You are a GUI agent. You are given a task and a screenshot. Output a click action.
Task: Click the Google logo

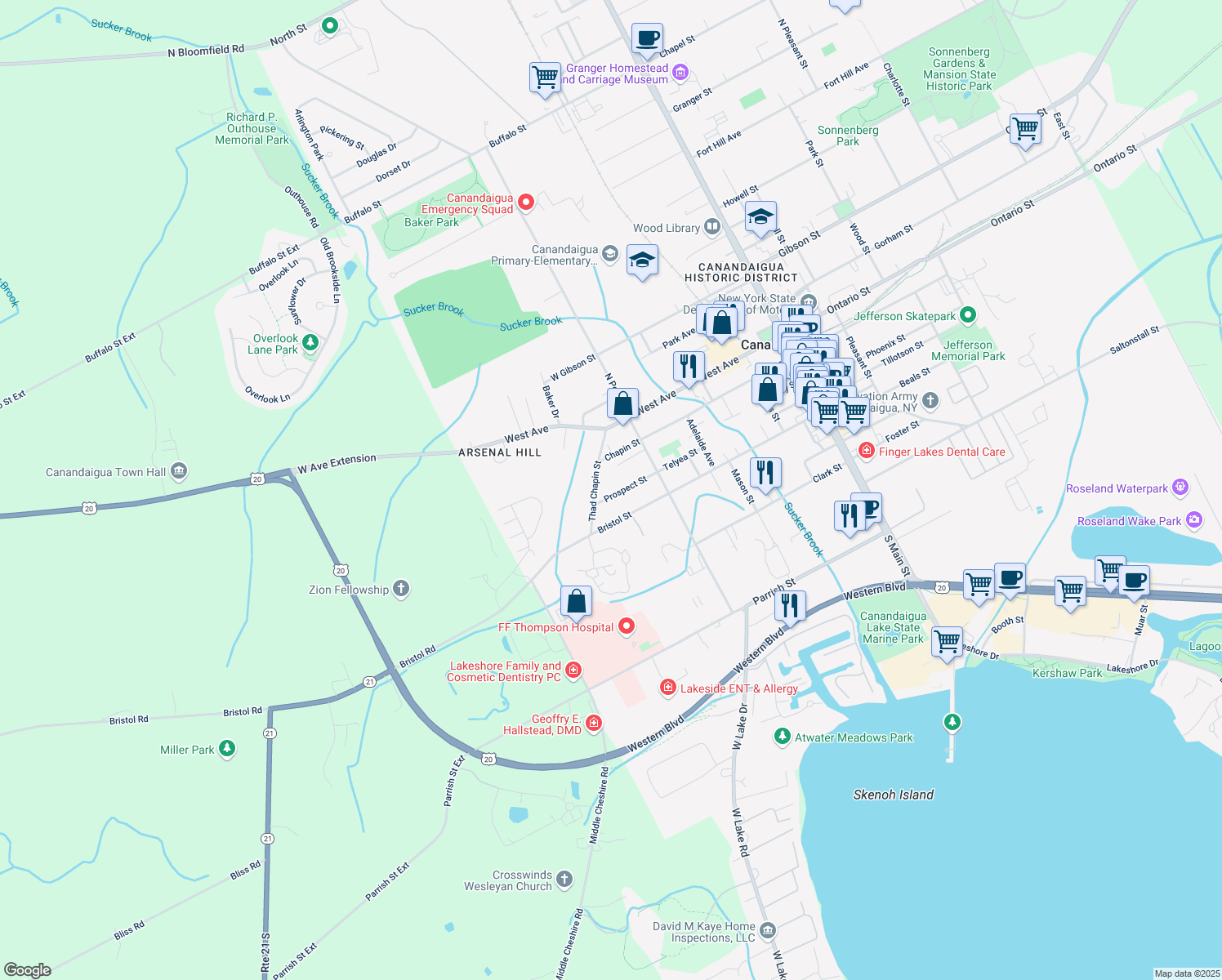(27, 970)
